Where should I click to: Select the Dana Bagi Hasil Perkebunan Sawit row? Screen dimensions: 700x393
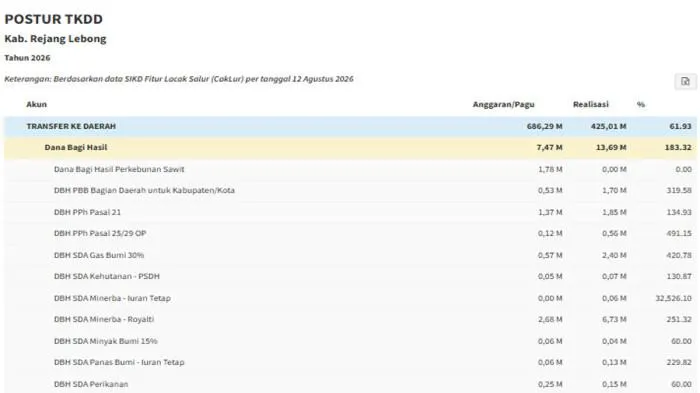coord(350,169)
